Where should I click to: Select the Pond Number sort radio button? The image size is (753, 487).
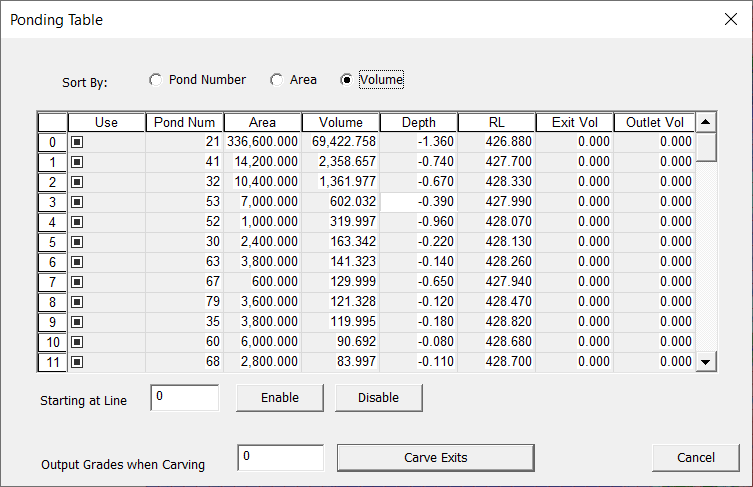click(x=155, y=80)
